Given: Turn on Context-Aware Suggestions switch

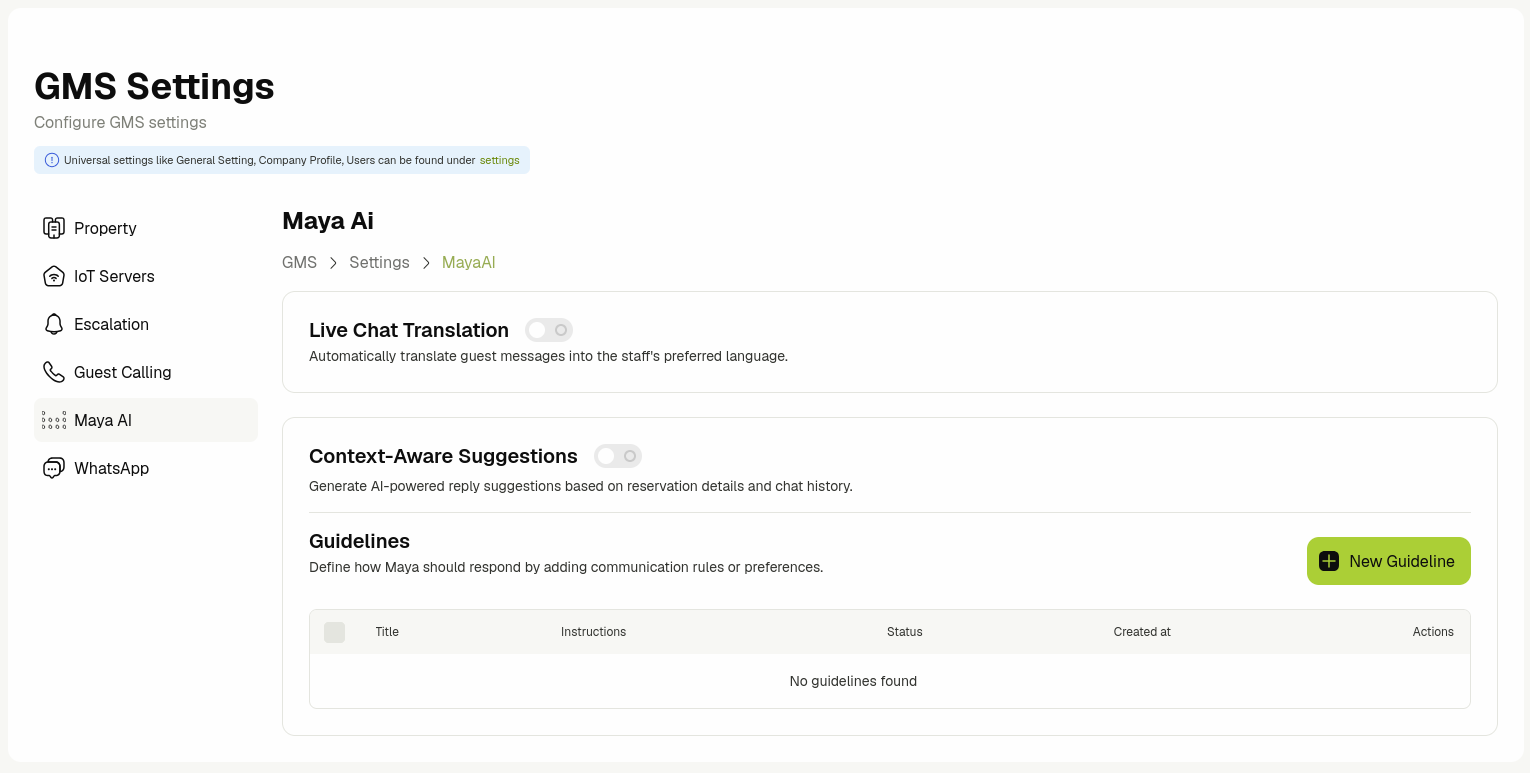Looking at the screenshot, I should click(618, 456).
